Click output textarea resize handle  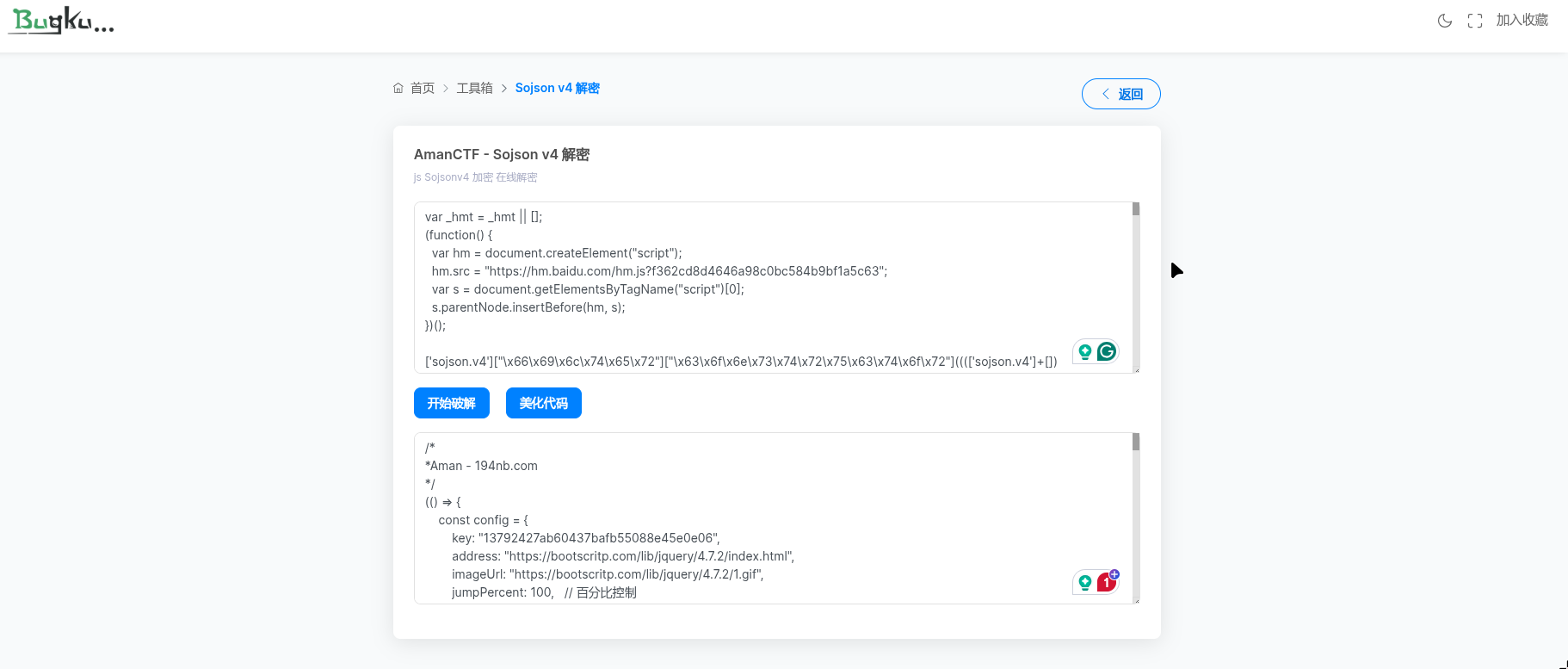[1137, 601]
